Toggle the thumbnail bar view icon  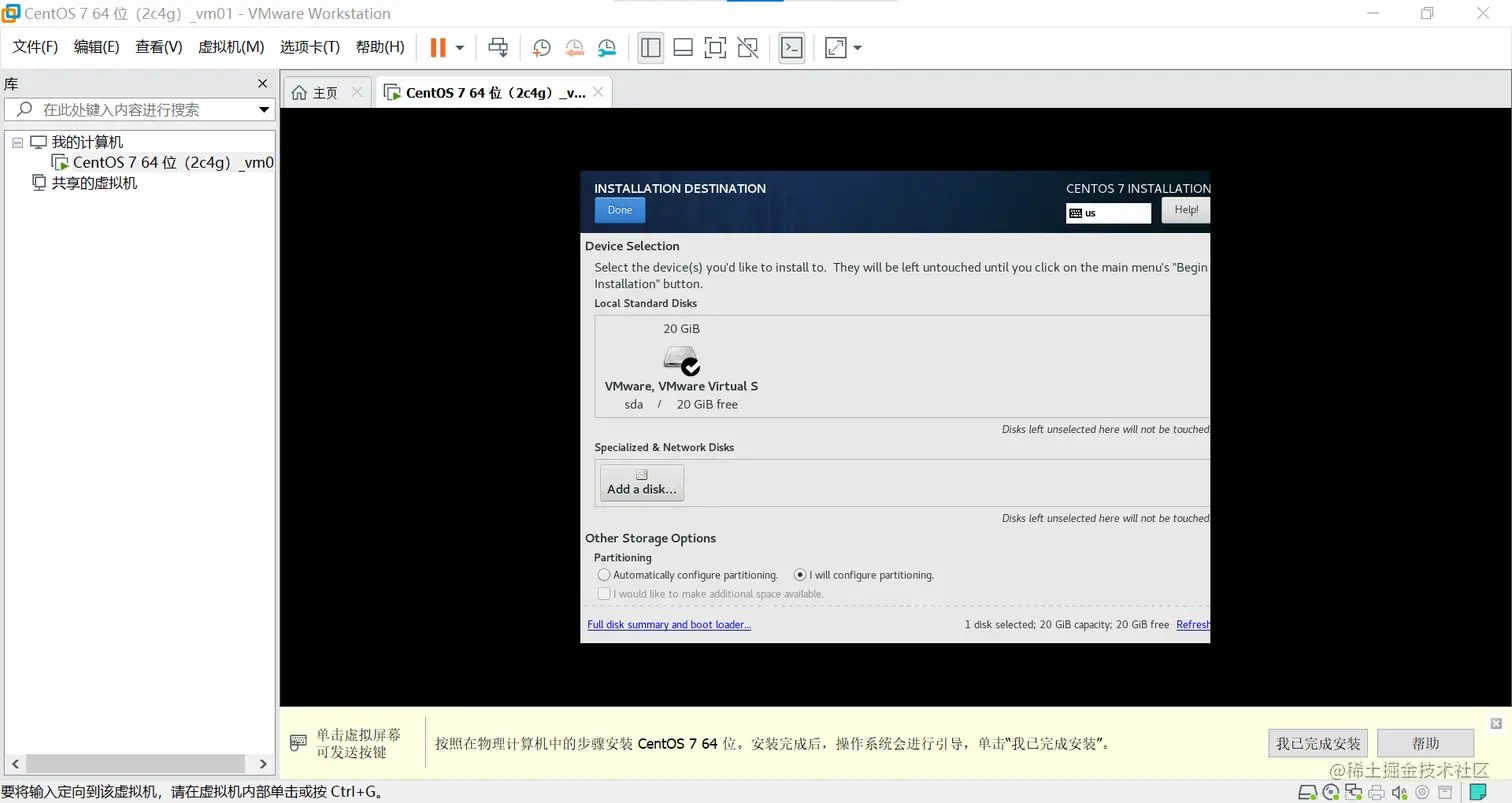tap(683, 47)
